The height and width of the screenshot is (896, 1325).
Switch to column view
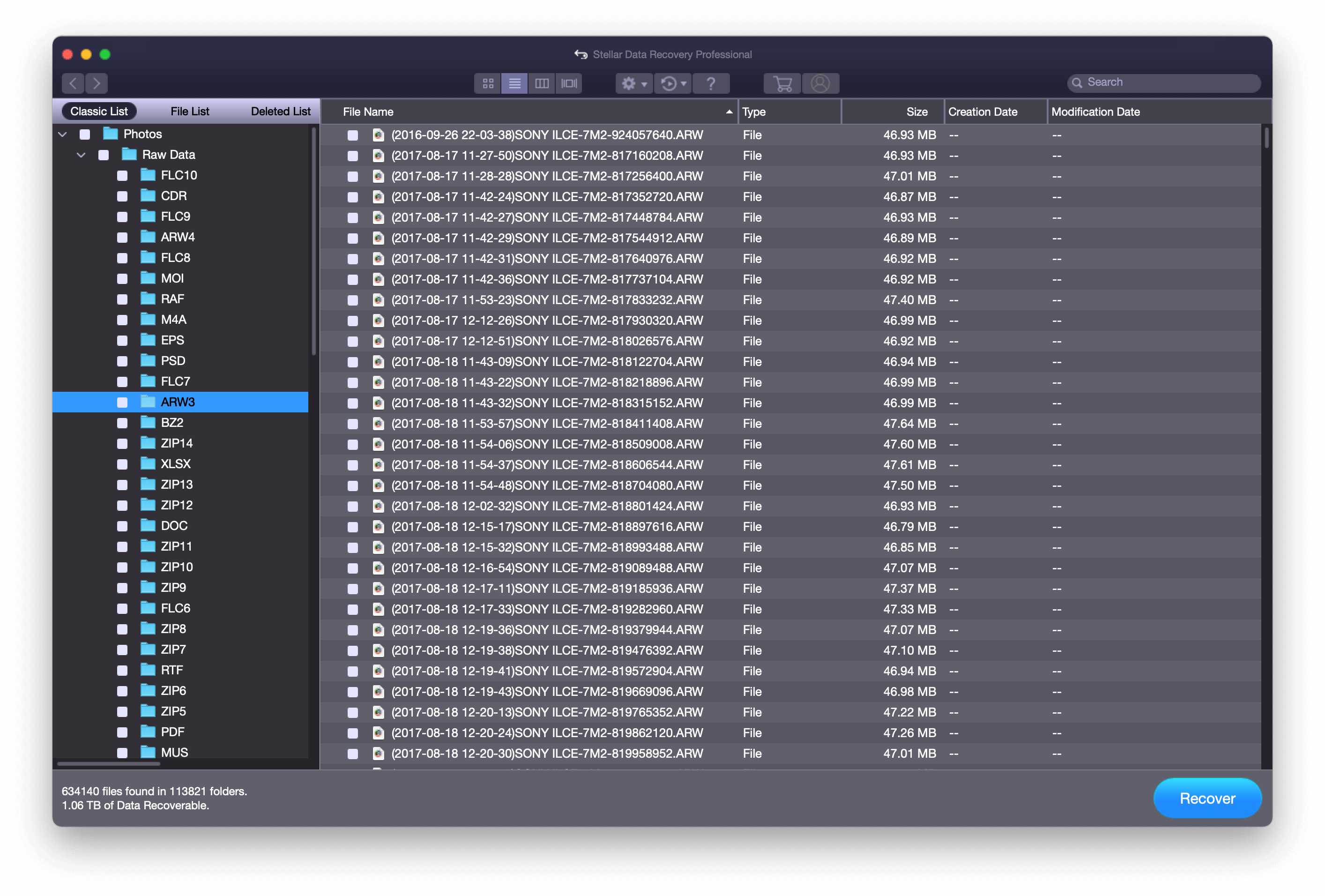click(x=542, y=83)
